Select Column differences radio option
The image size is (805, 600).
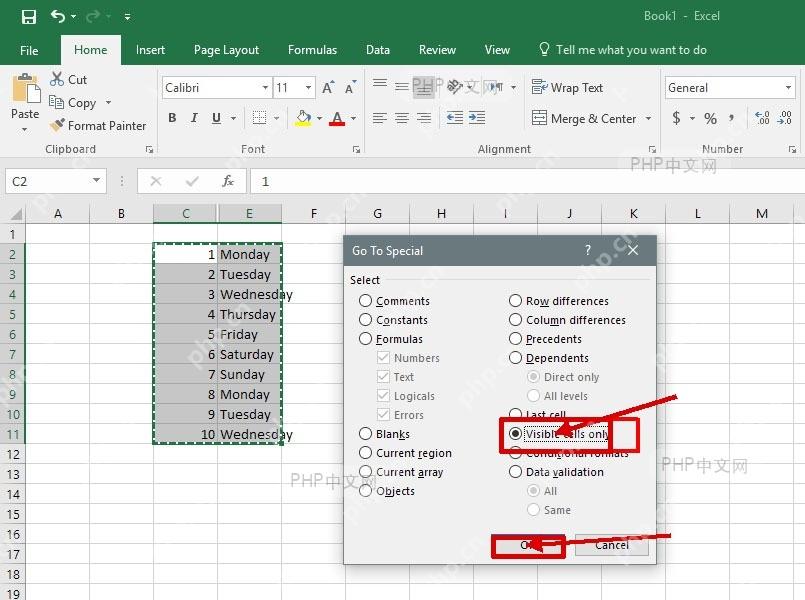(515, 320)
